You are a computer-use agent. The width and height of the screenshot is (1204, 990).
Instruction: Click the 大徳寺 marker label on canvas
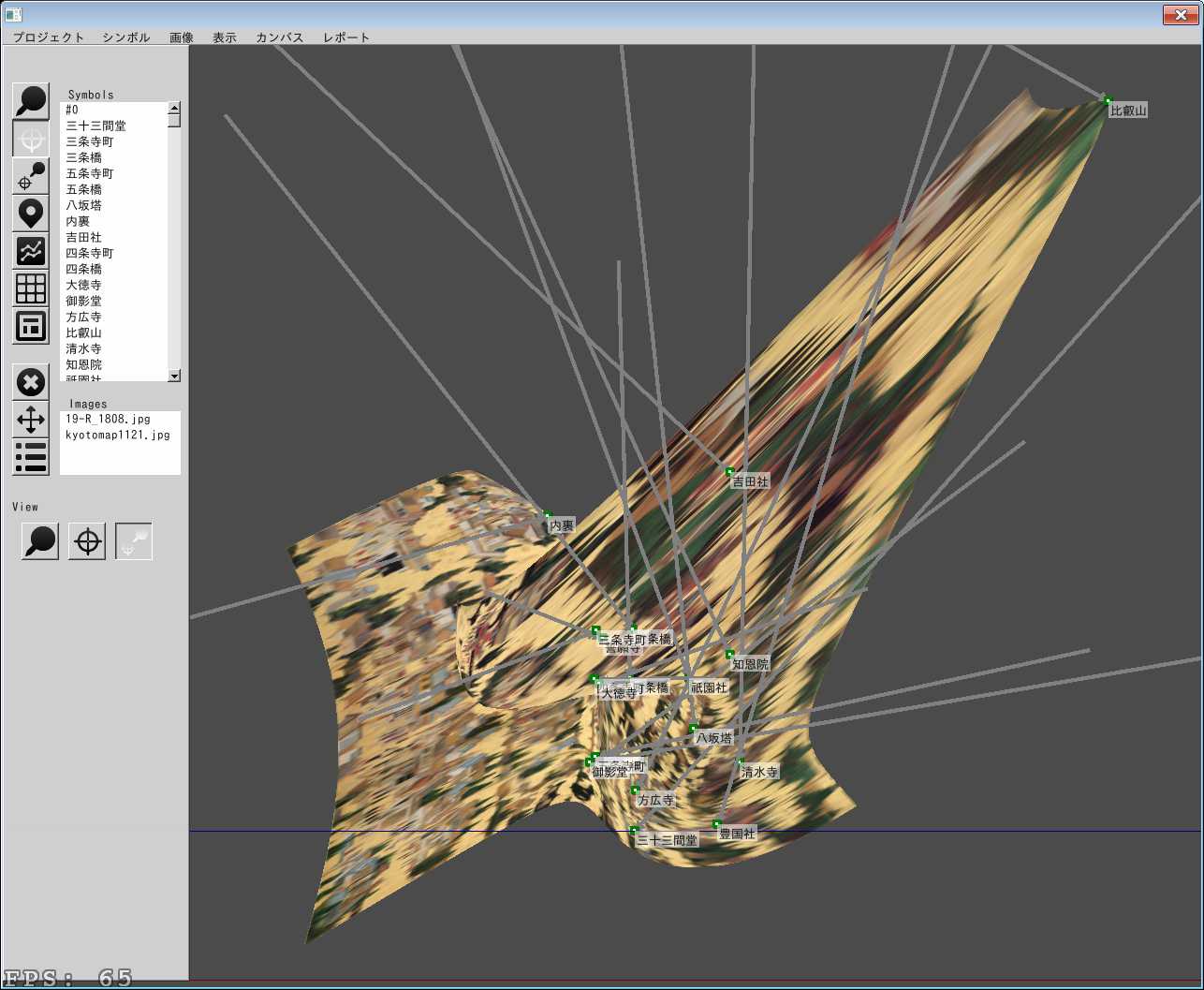(618, 693)
